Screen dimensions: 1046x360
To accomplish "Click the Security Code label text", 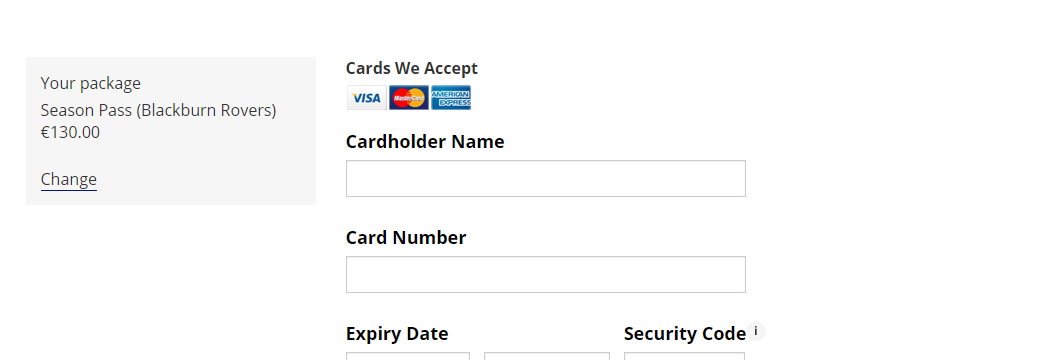I will tap(684, 333).
